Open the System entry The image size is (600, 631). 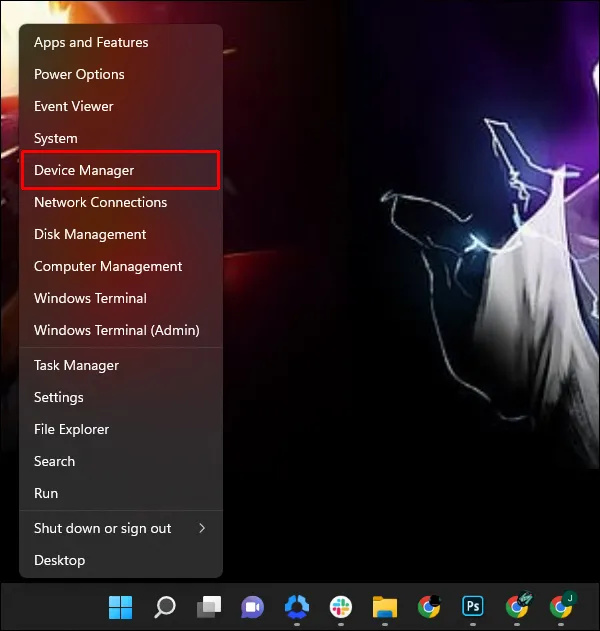(121, 138)
